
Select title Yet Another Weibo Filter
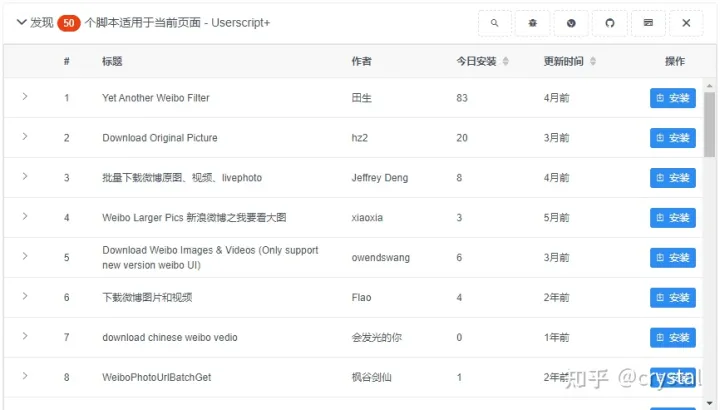tap(156, 98)
